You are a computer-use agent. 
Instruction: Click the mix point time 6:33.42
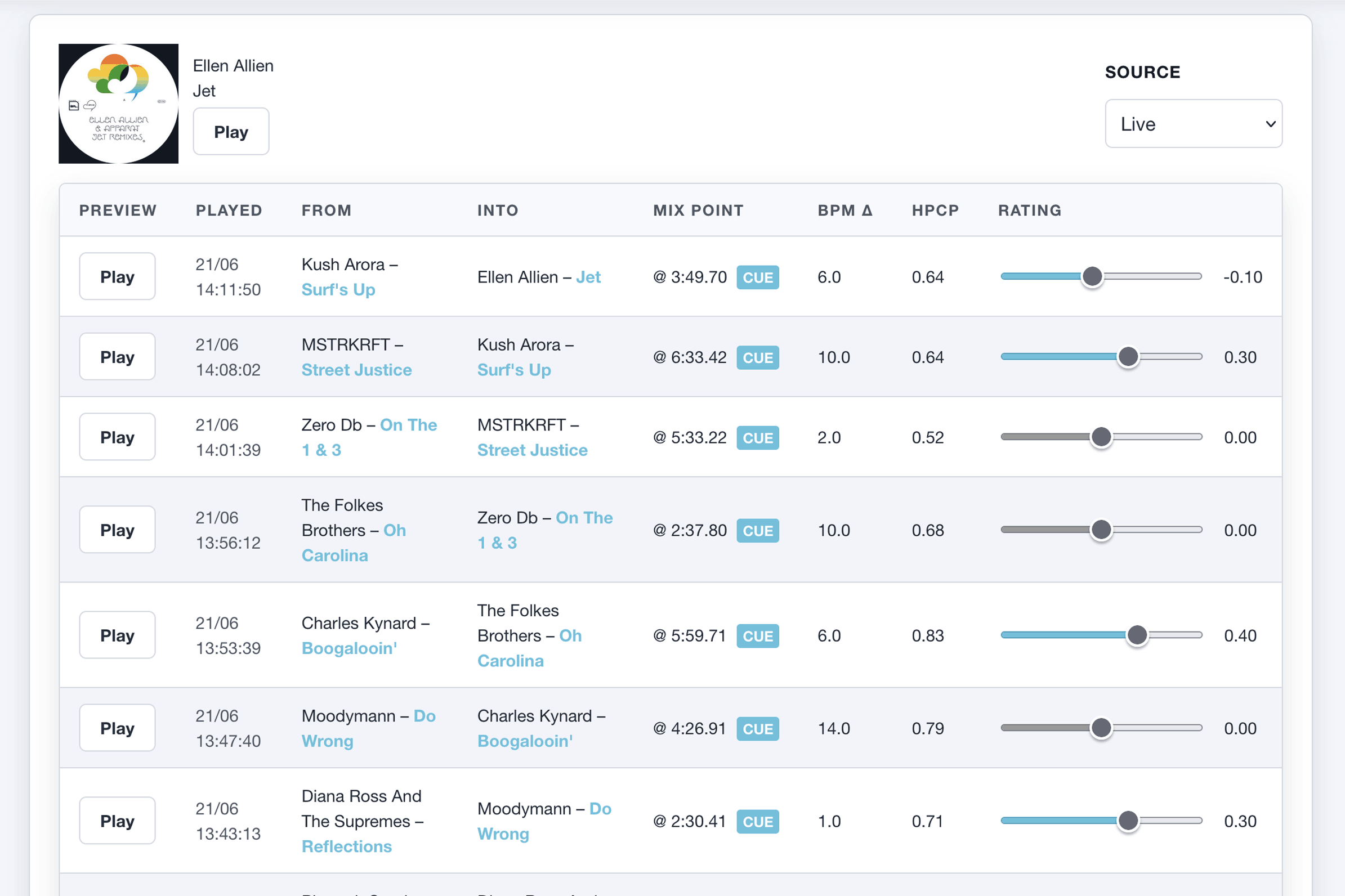click(x=690, y=358)
